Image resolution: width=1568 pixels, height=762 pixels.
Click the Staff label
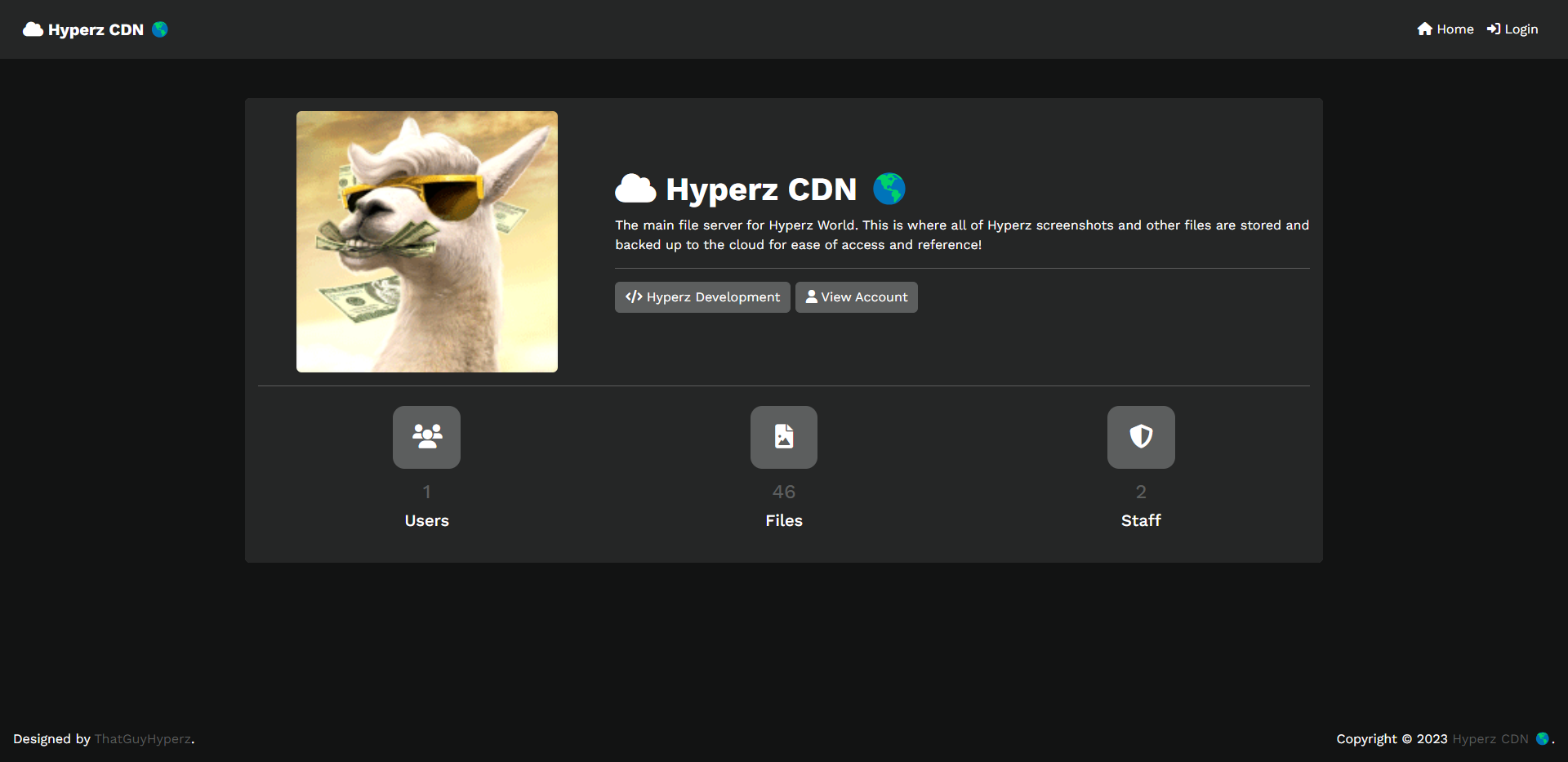pos(1141,520)
